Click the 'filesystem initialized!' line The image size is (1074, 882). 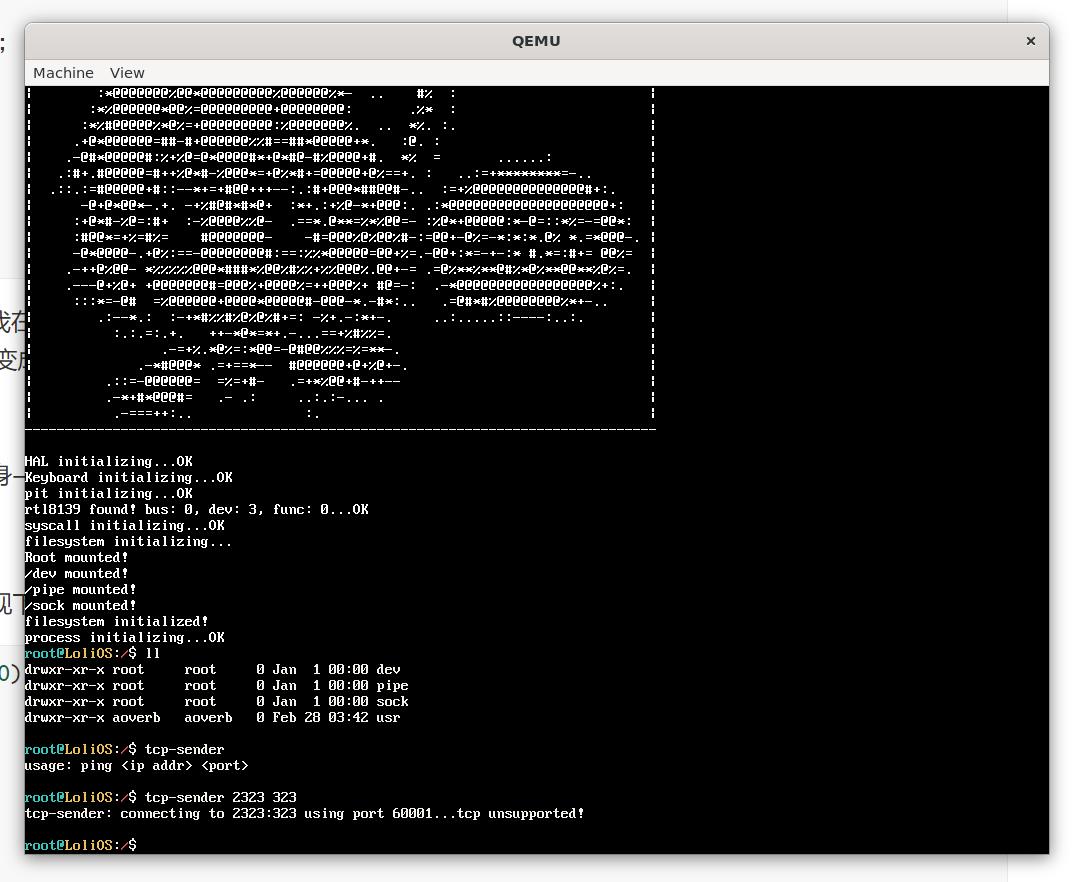(x=116, y=621)
